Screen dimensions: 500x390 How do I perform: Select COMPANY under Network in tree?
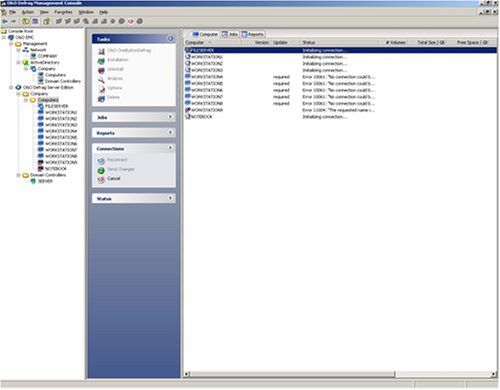click(x=47, y=56)
